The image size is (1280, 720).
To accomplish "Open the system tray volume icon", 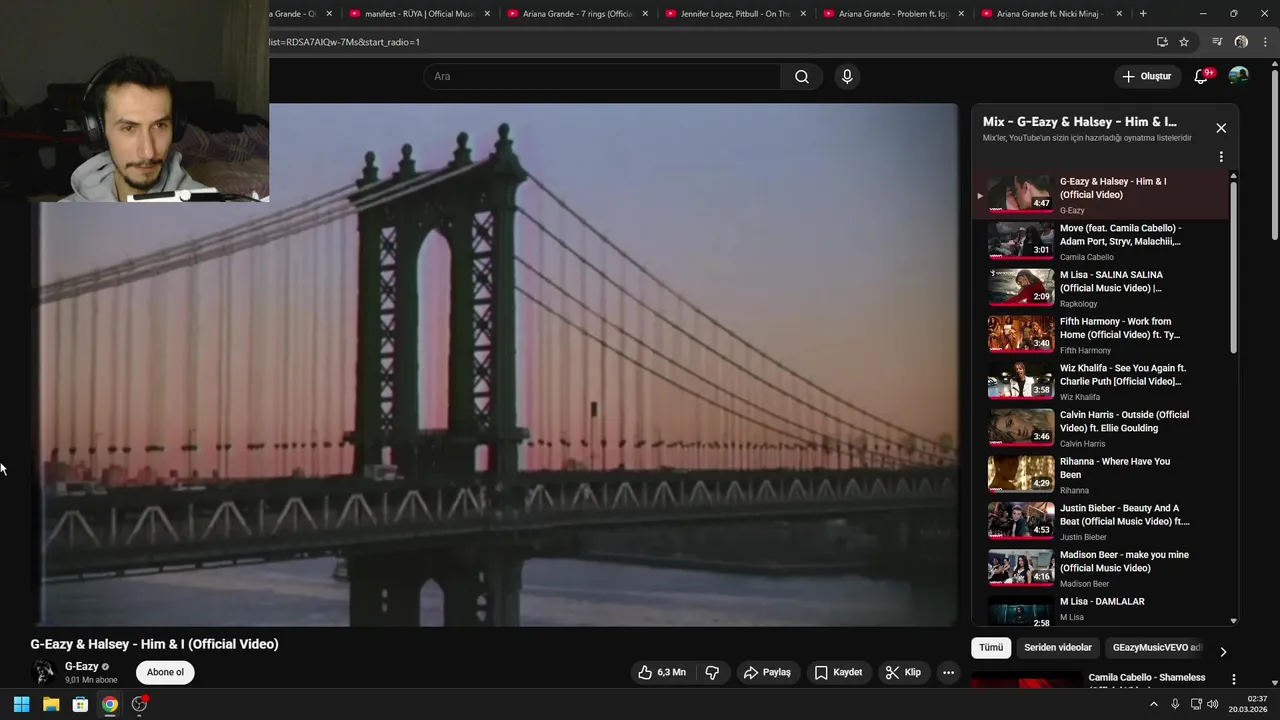I will pos(1212,704).
